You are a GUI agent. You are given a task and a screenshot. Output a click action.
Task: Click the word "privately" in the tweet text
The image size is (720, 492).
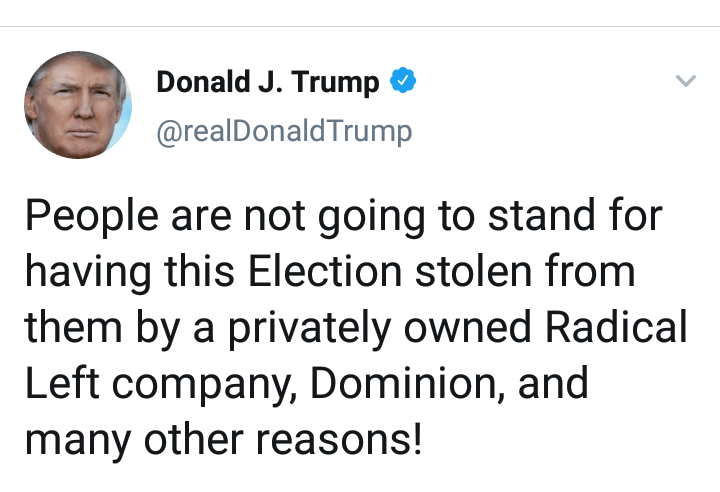(x=303, y=327)
